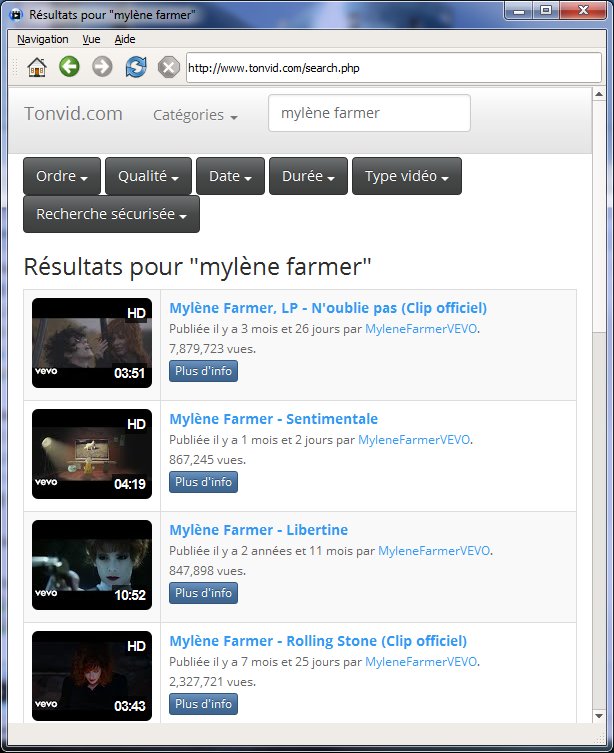Reload the page with refresh icon
This screenshot has width=614, height=753.
click(136, 67)
